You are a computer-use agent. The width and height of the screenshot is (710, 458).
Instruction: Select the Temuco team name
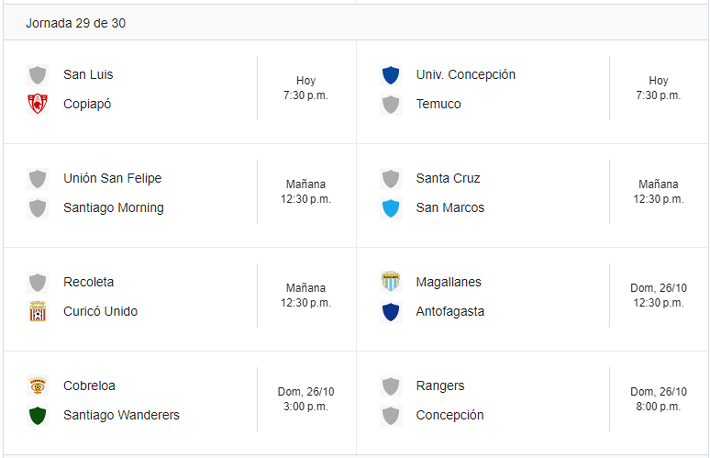click(438, 104)
